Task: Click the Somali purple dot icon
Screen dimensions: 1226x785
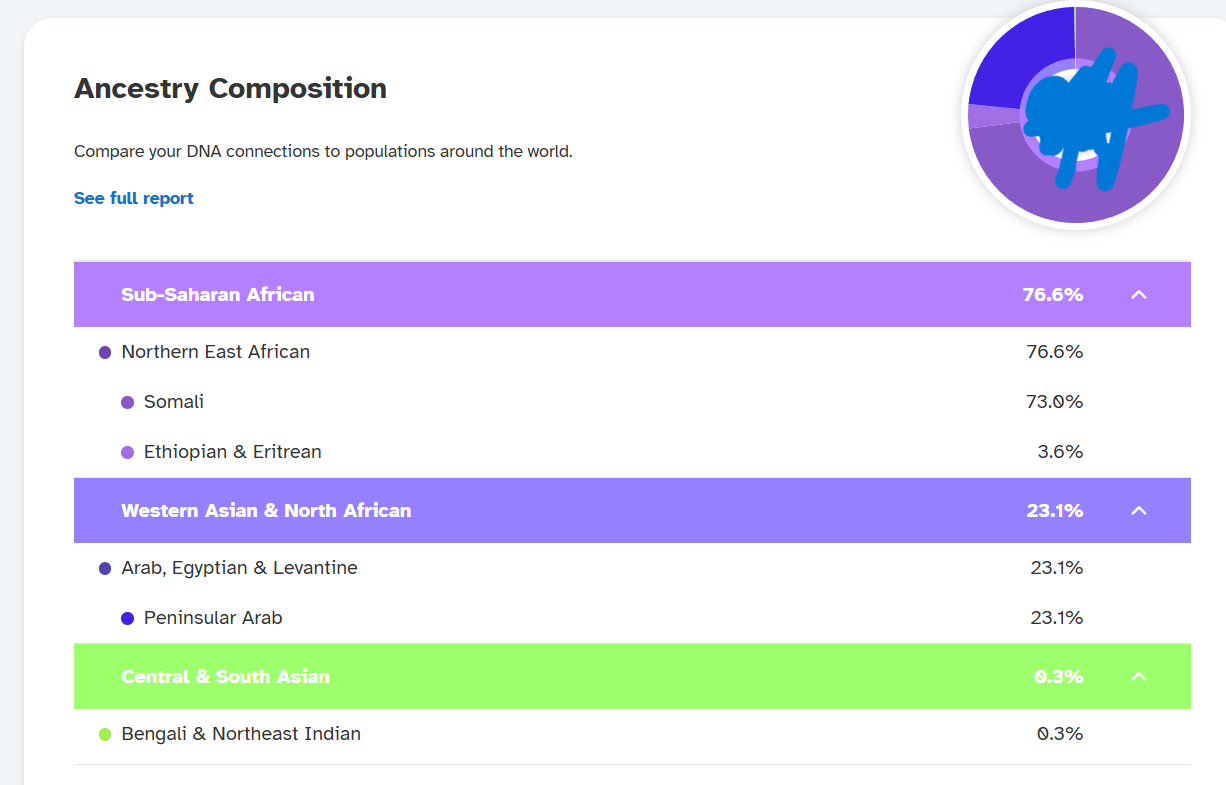Action: coord(127,402)
